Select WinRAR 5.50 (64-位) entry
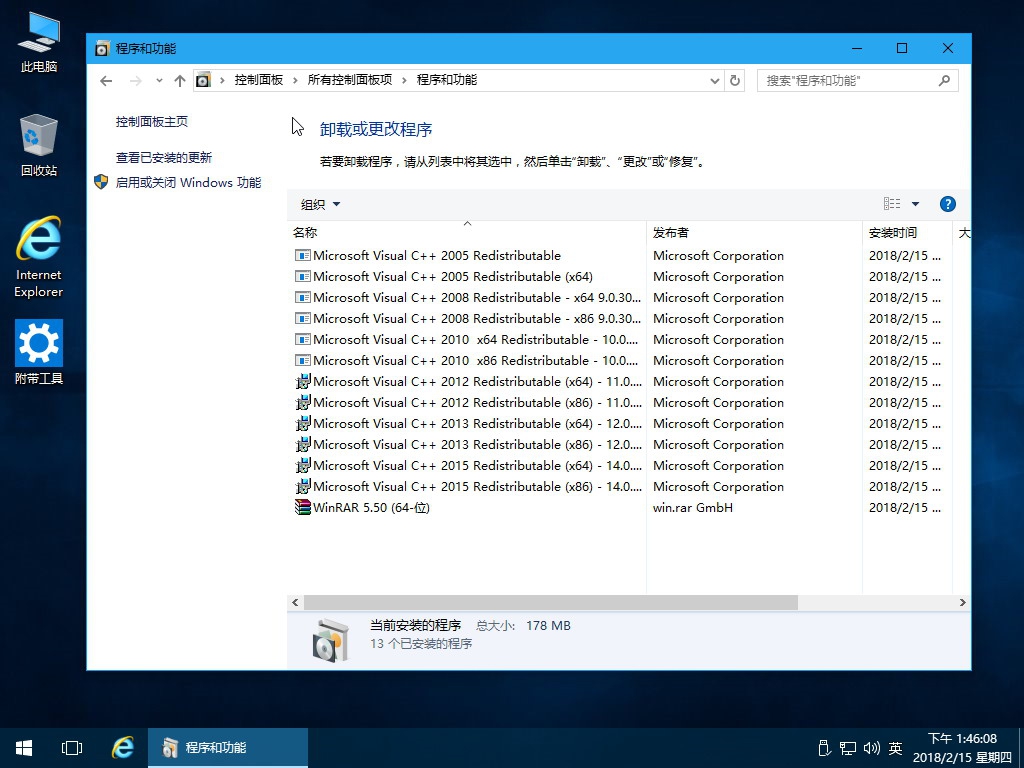 tap(628, 507)
